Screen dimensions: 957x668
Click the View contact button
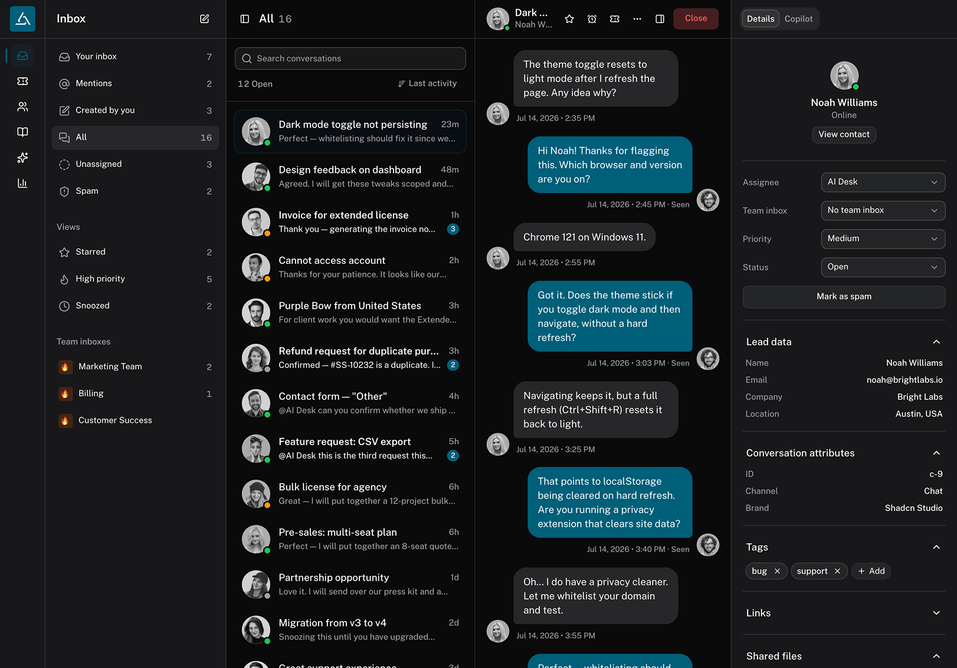pyautogui.click(x=843, y=134)
